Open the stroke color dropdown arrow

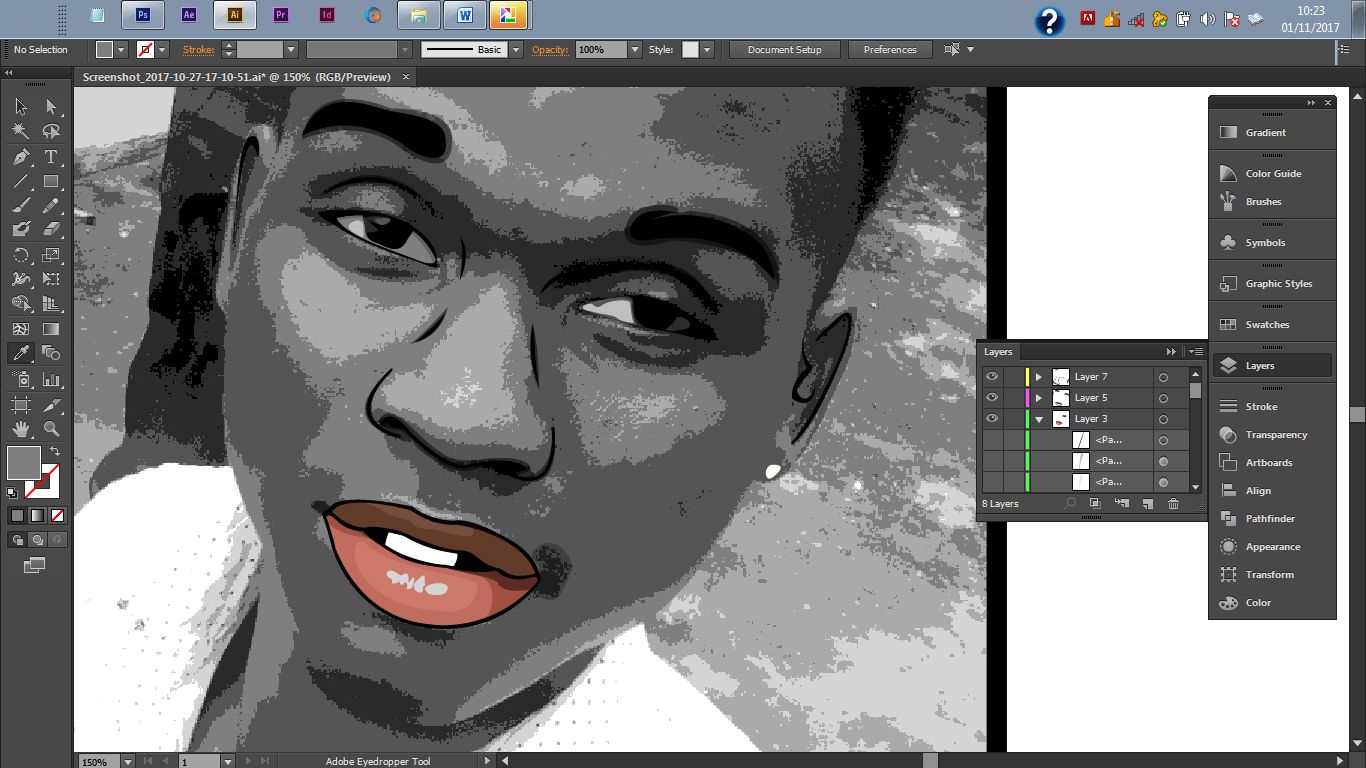tap(162, 50)
